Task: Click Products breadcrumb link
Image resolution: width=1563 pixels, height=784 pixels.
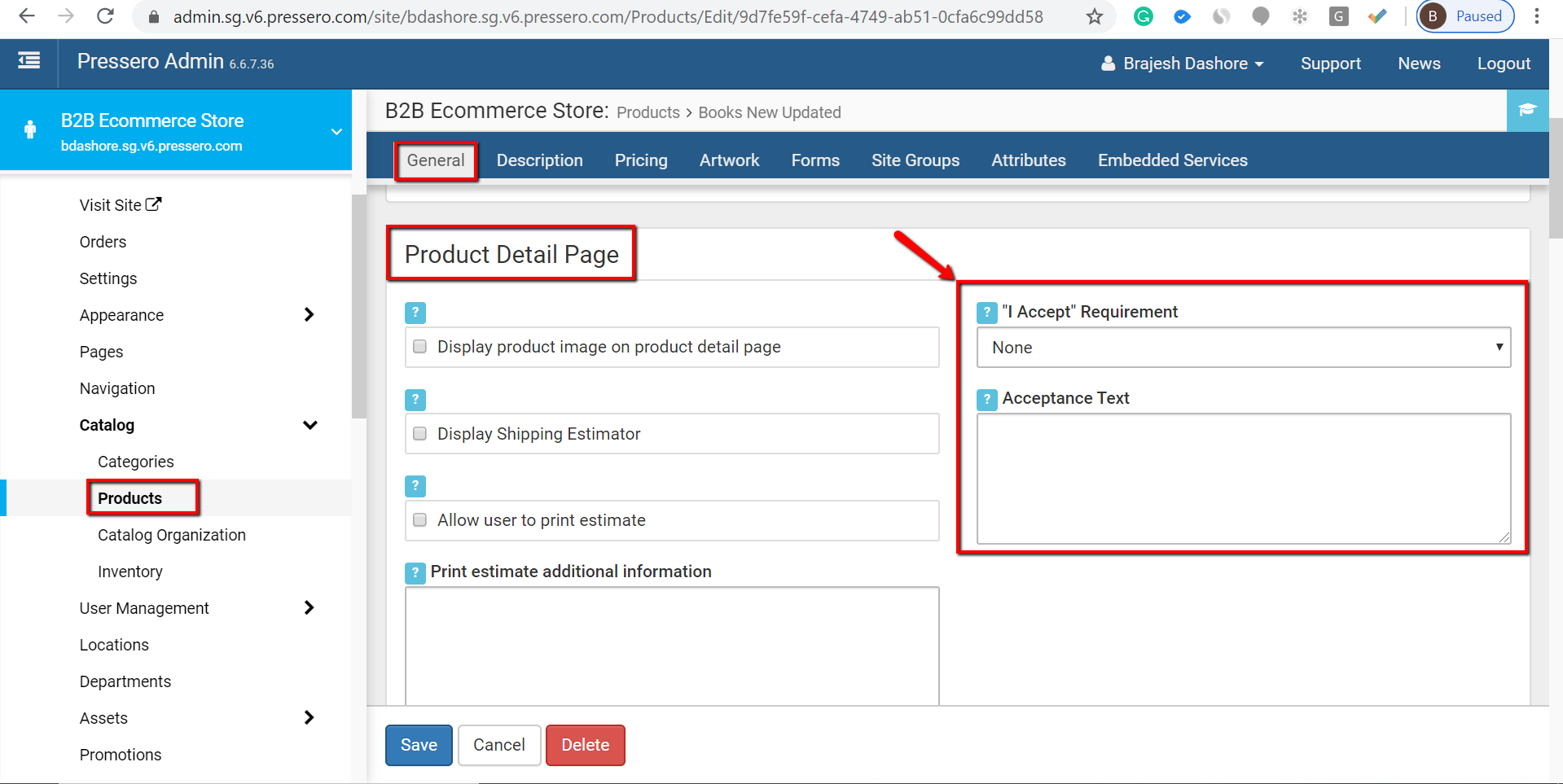Action: [x=648, y=112]
